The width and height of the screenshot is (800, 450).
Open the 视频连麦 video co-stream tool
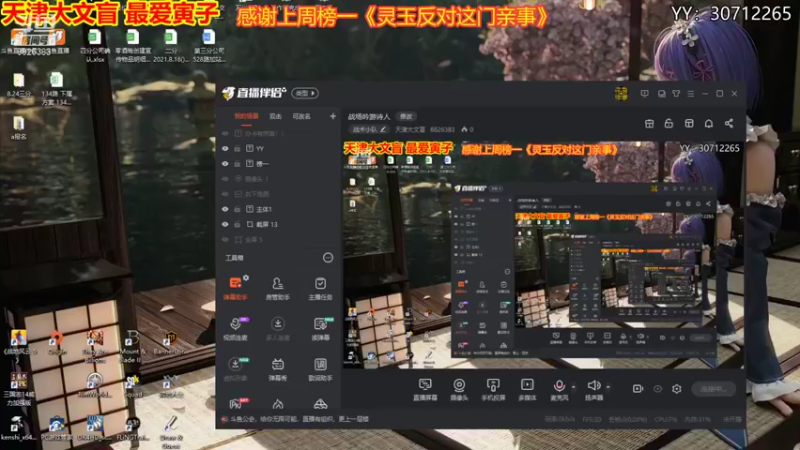(x=235, y=329)
